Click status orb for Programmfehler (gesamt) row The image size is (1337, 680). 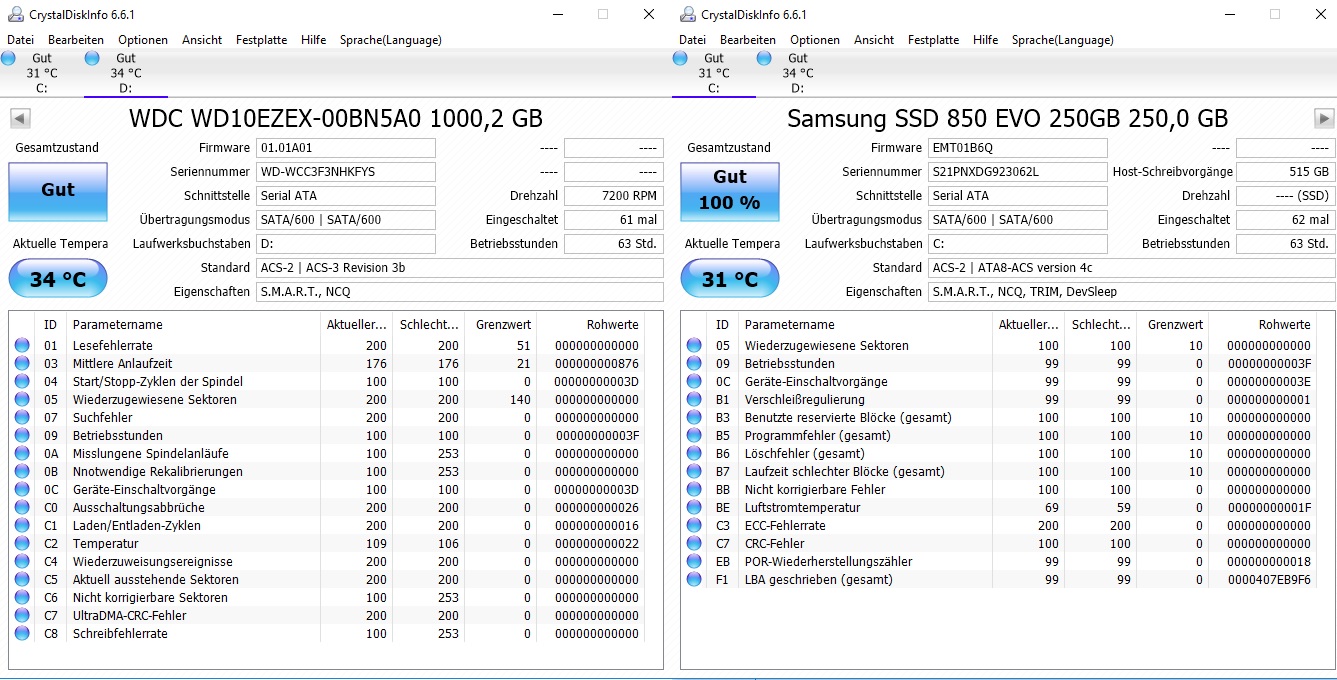[694, 436]
